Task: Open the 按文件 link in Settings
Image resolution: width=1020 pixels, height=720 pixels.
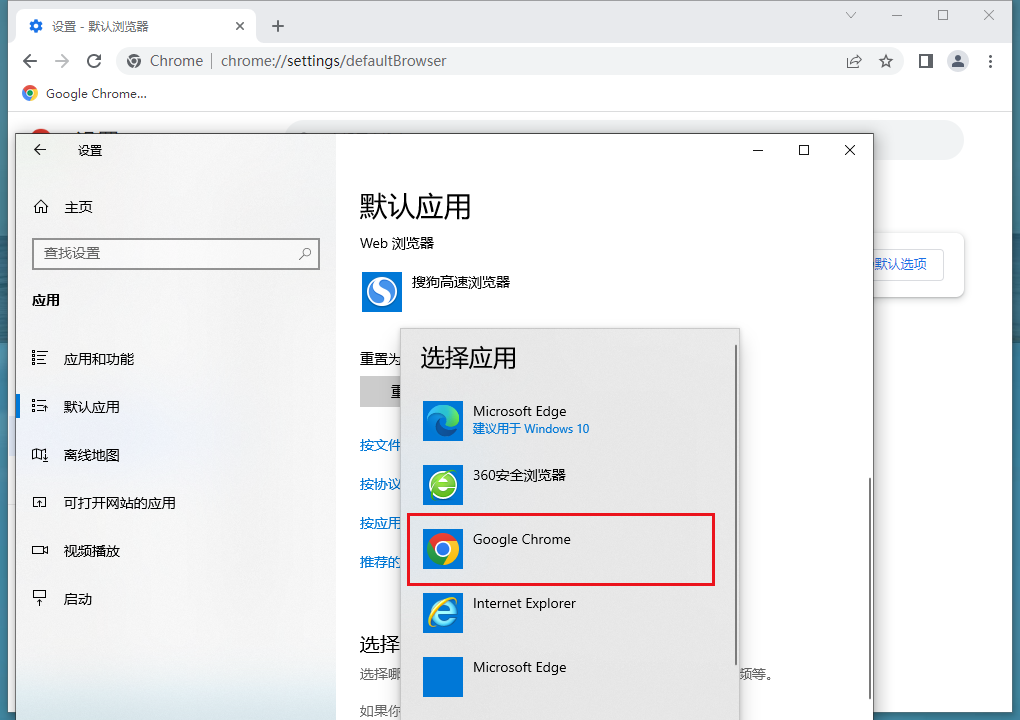Action: point(381,446)
